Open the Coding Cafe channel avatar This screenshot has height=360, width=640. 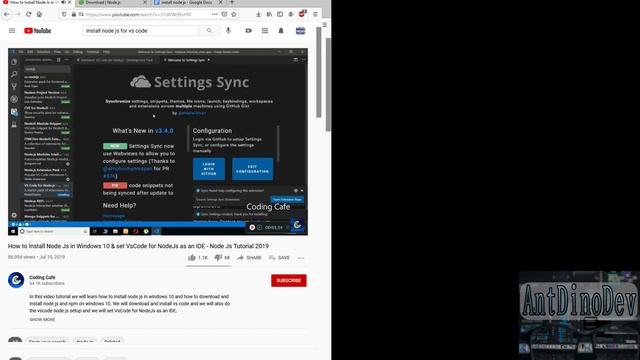[16, 280]
